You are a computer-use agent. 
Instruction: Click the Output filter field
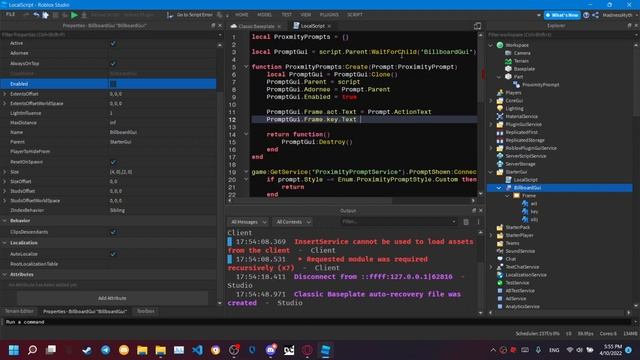pos(399,222)
